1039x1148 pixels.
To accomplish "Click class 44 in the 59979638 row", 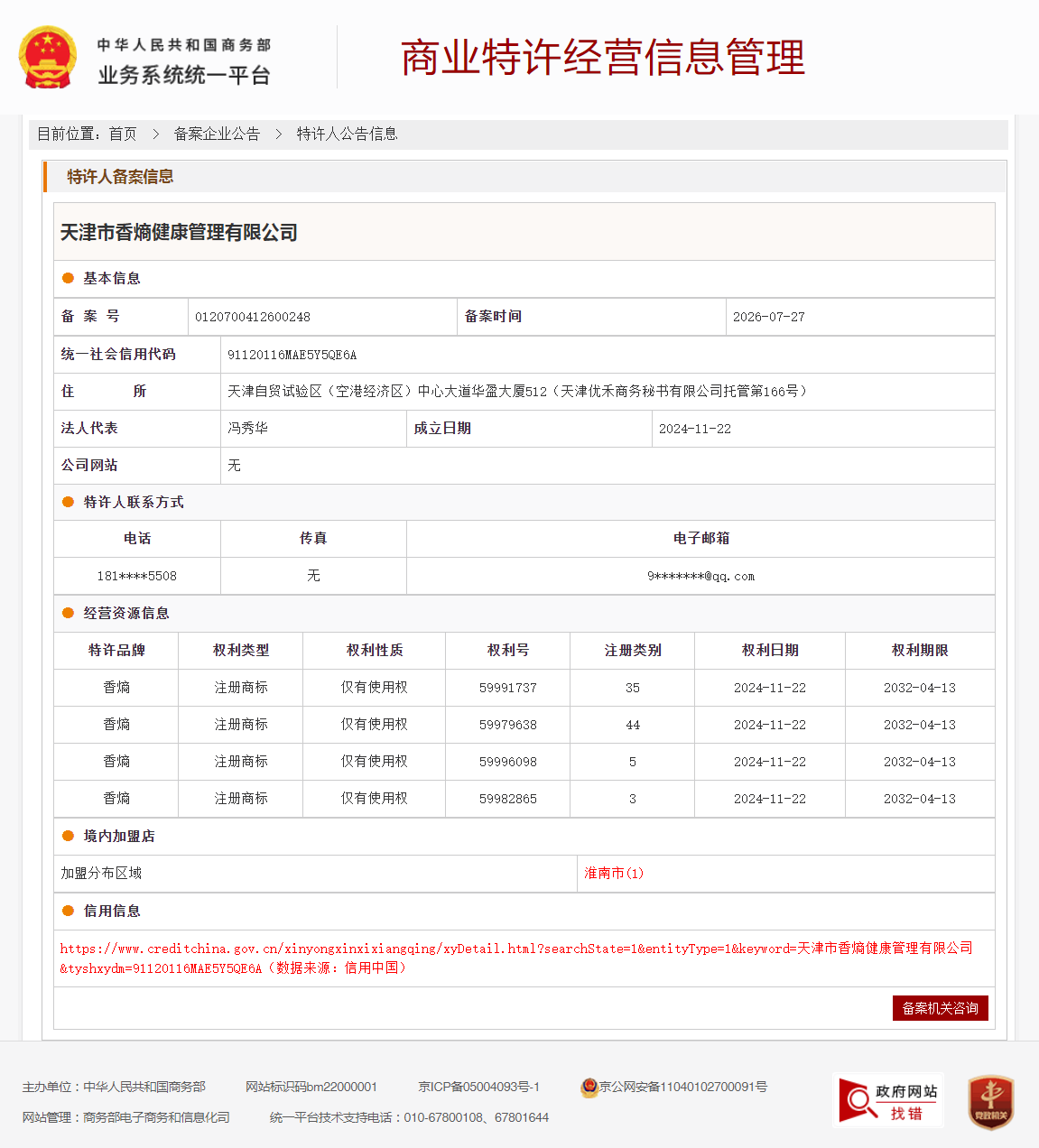I will (633, 725).
